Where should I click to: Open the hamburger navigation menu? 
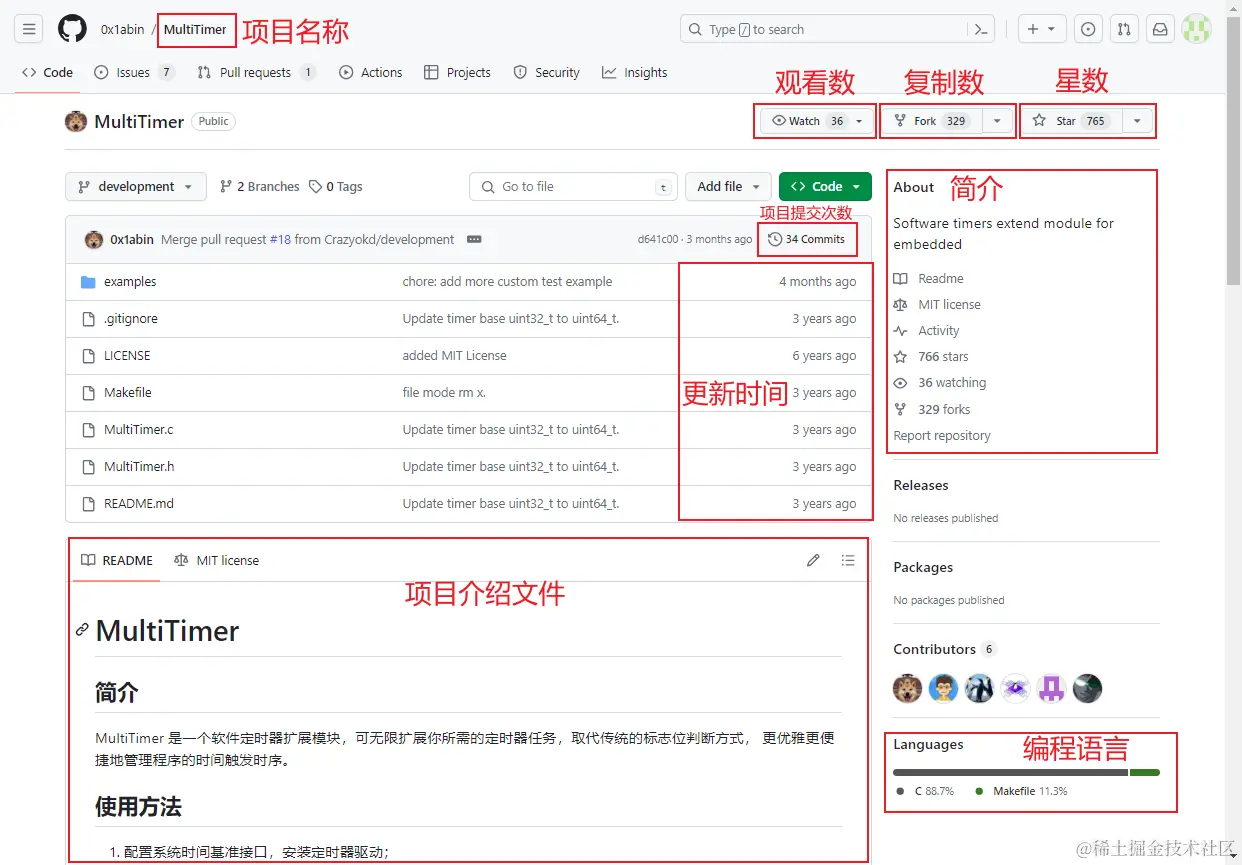coord(29,29)
